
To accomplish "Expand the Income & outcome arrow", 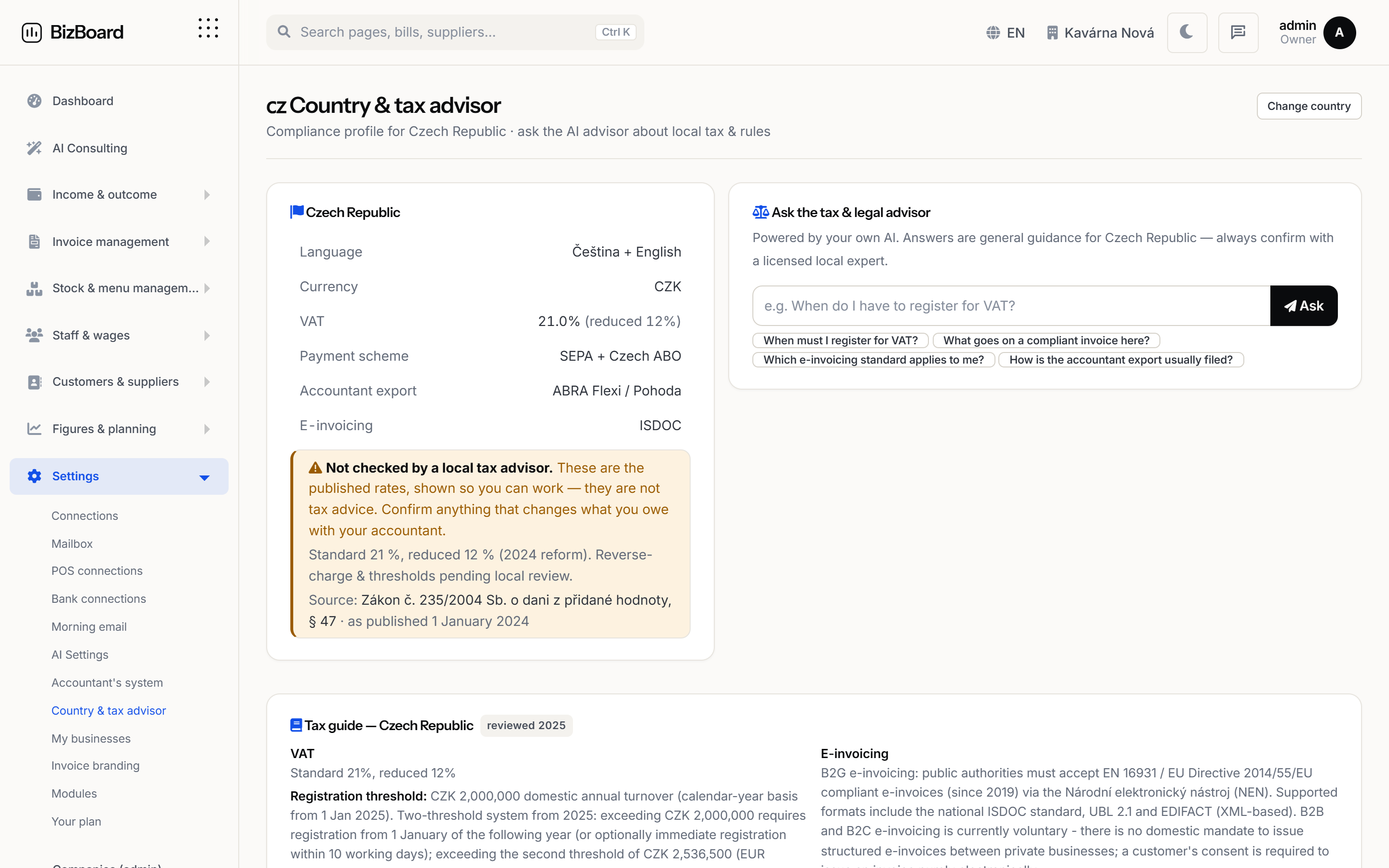I will coord(207,195).
